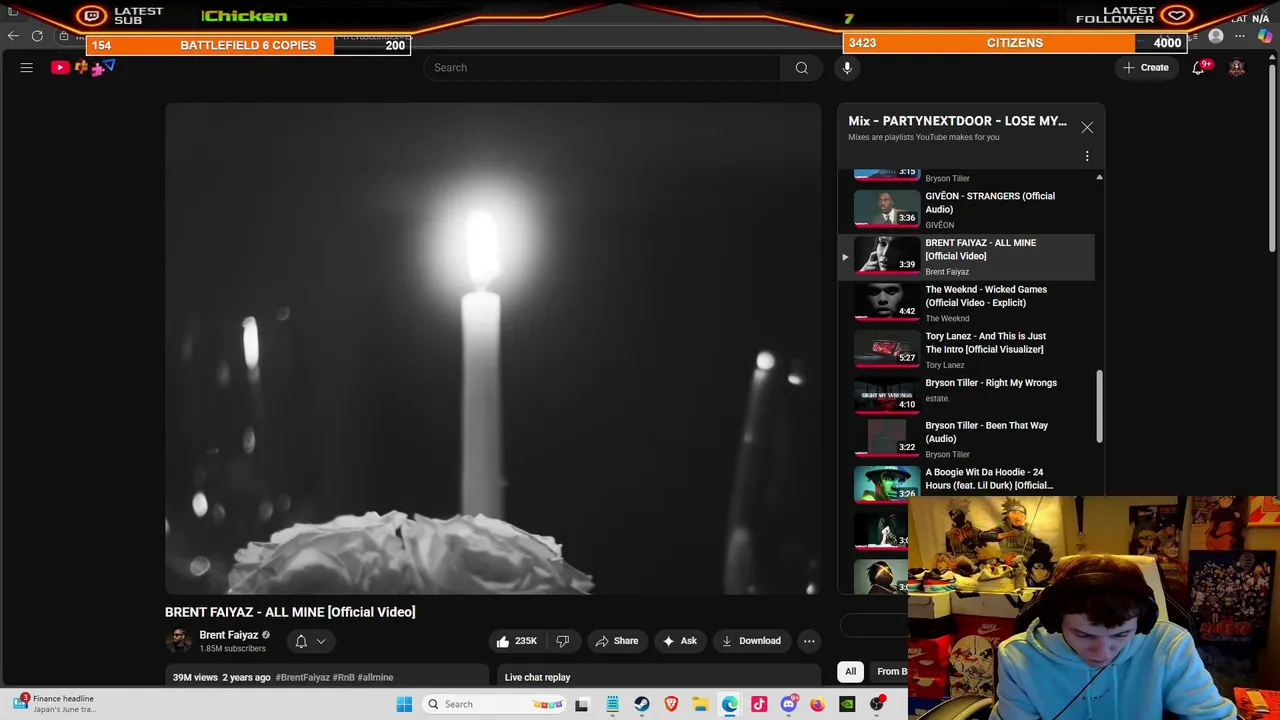This screenshot has width=1280, height=720.
Task: Open Task View on the taskbar
Action: (x=582, y=704)
